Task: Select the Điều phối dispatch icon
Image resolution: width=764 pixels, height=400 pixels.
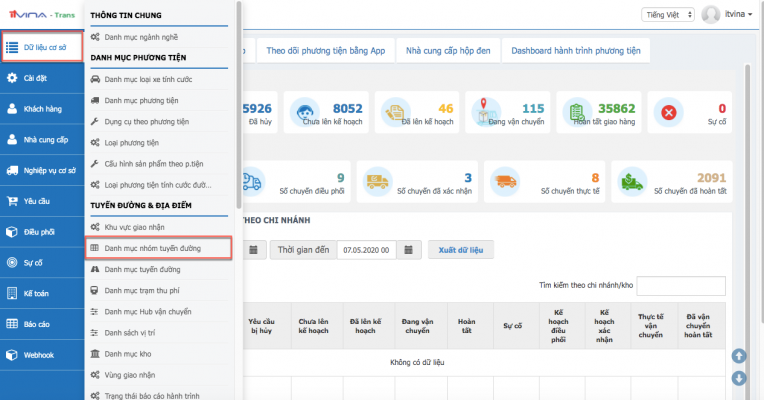Action: coord(11,231)
